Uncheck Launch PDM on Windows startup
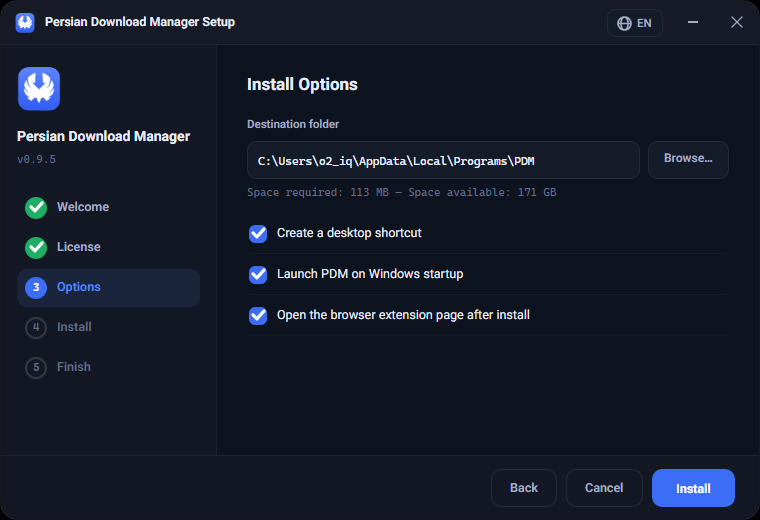This screenshot has width=760, height=520. pos(258,275)
